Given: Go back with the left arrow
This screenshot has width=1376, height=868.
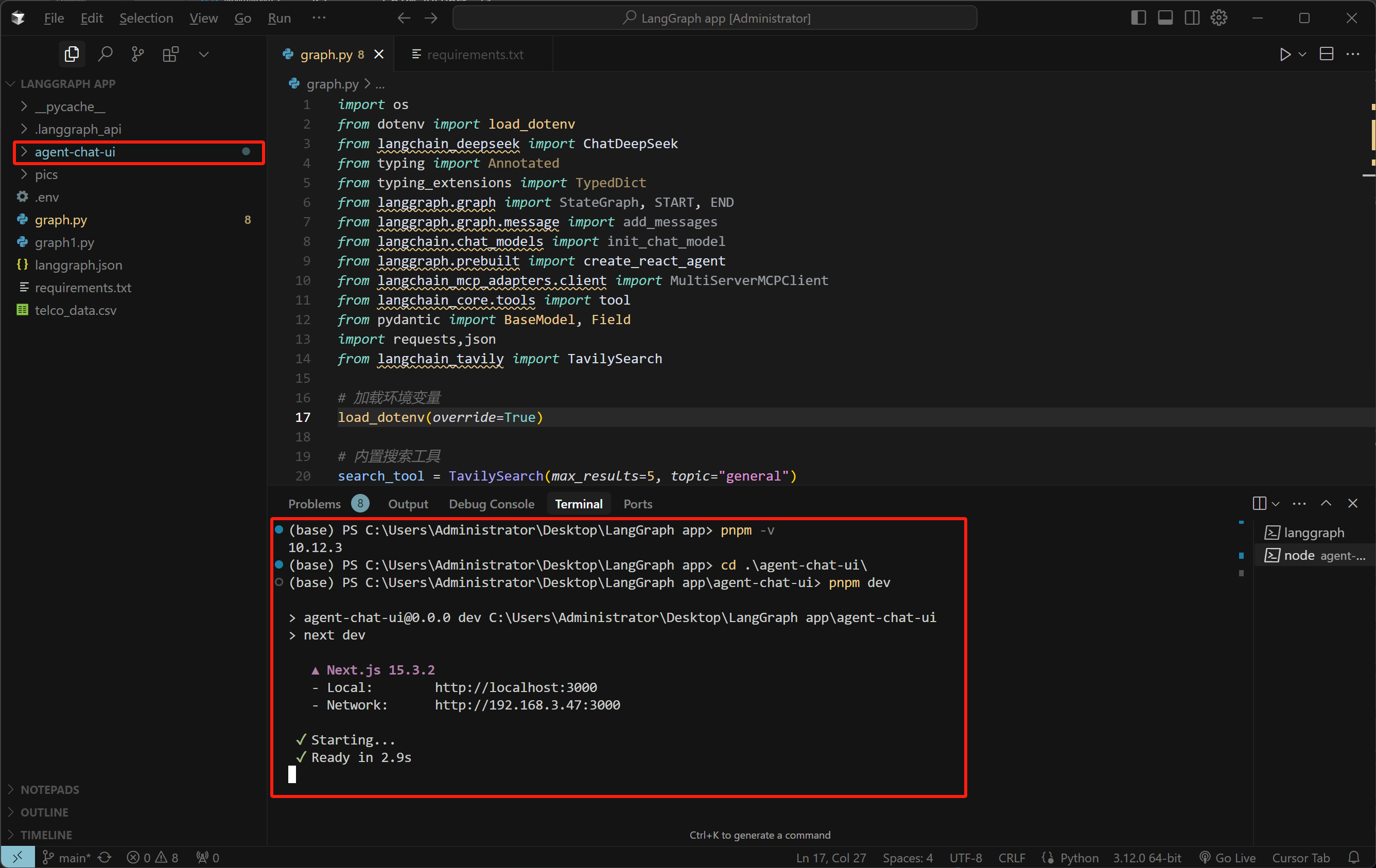Looking at the screenshot, I should [404, 19].
